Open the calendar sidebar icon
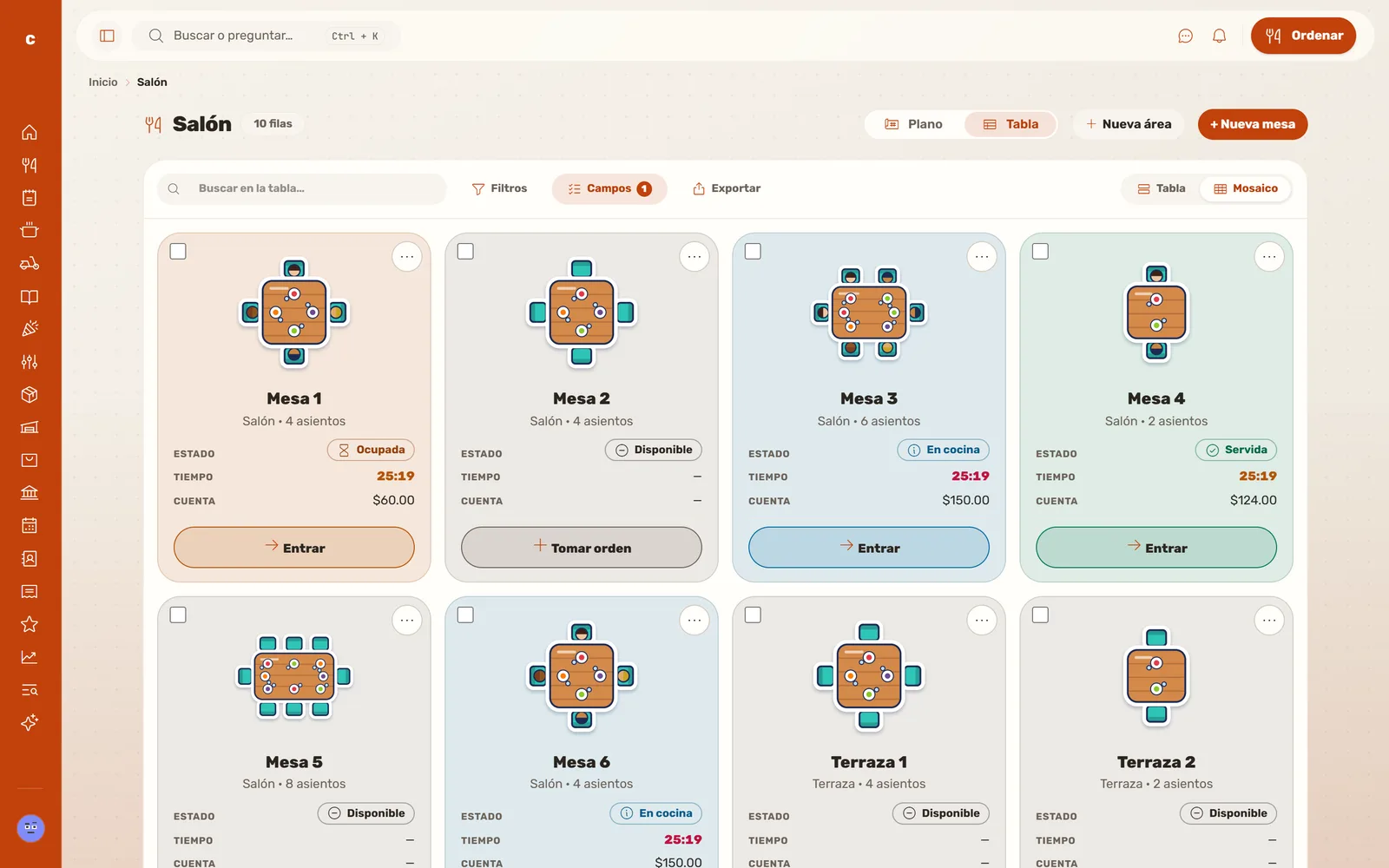Viewport: 1389px width, 868px height. (x=30, y=526)
